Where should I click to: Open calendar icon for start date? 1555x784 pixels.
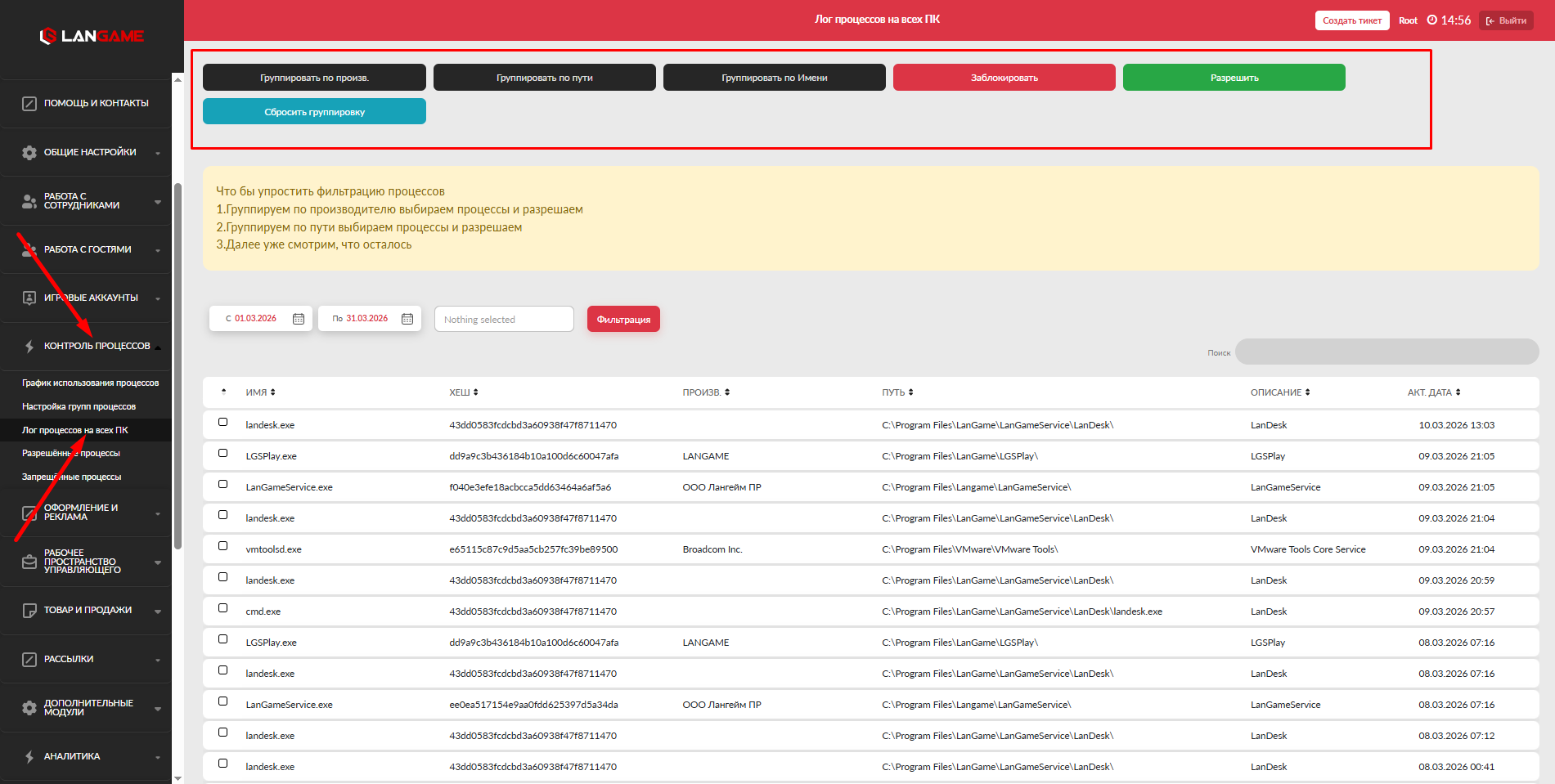point(299,319)
